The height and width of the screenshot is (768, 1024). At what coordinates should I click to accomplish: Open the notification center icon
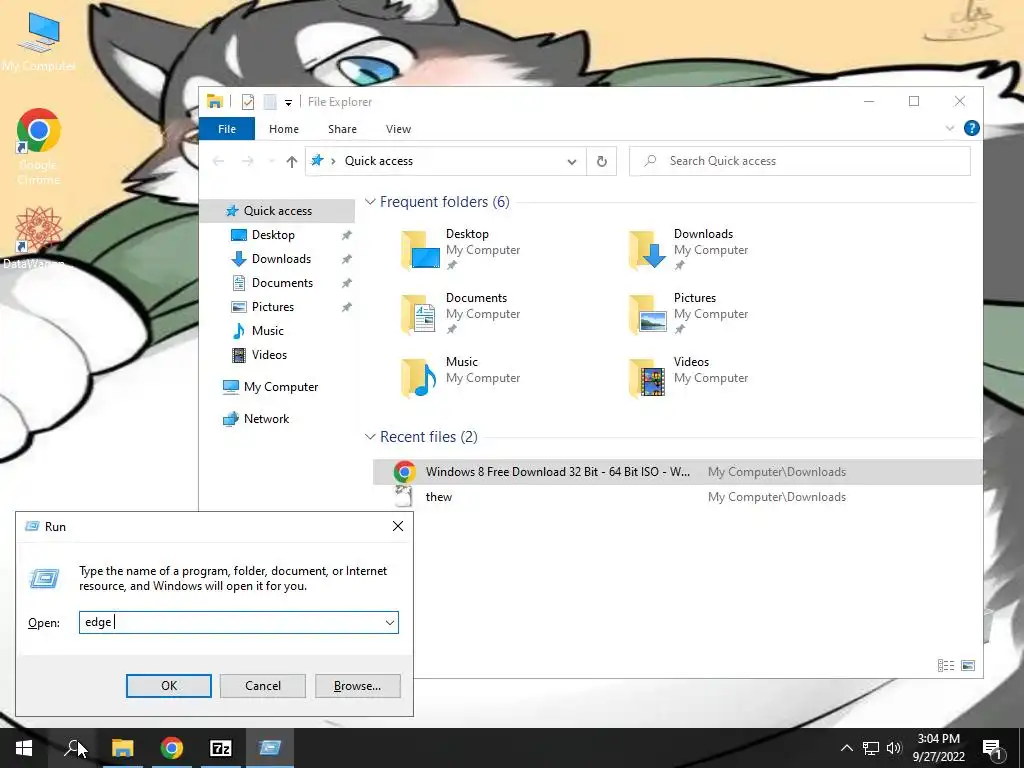pos(992,748)
